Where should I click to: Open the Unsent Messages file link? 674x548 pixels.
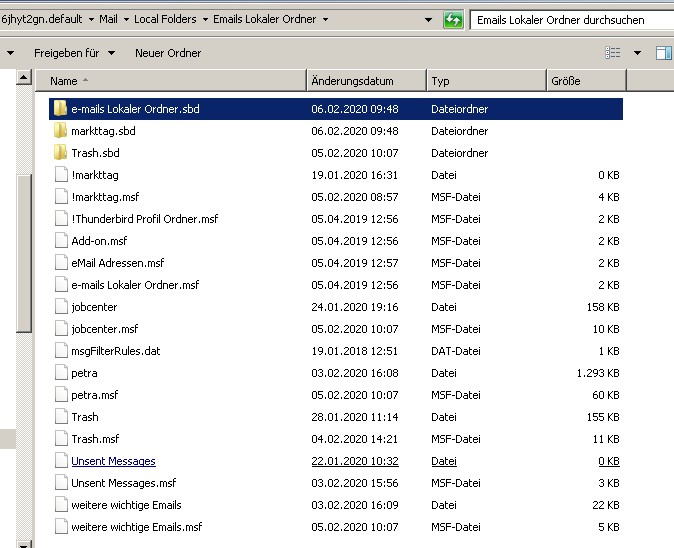tap(113, 461)
